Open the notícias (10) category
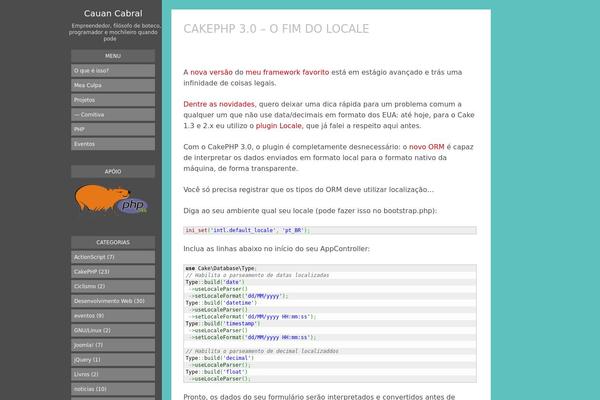600x400 pixels. (x=113, y=389)
